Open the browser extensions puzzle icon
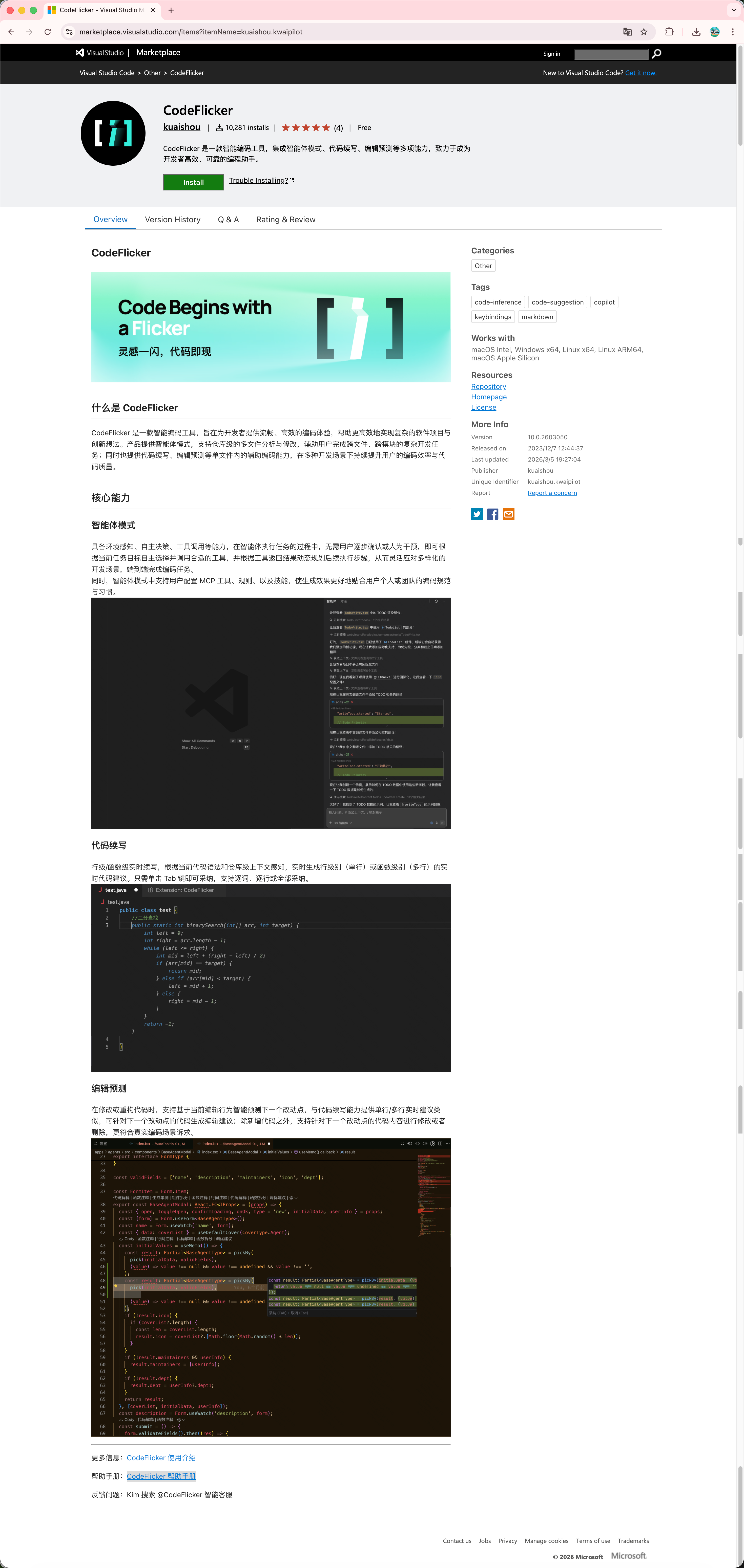 pyautogui.click(x=669, y=32)
